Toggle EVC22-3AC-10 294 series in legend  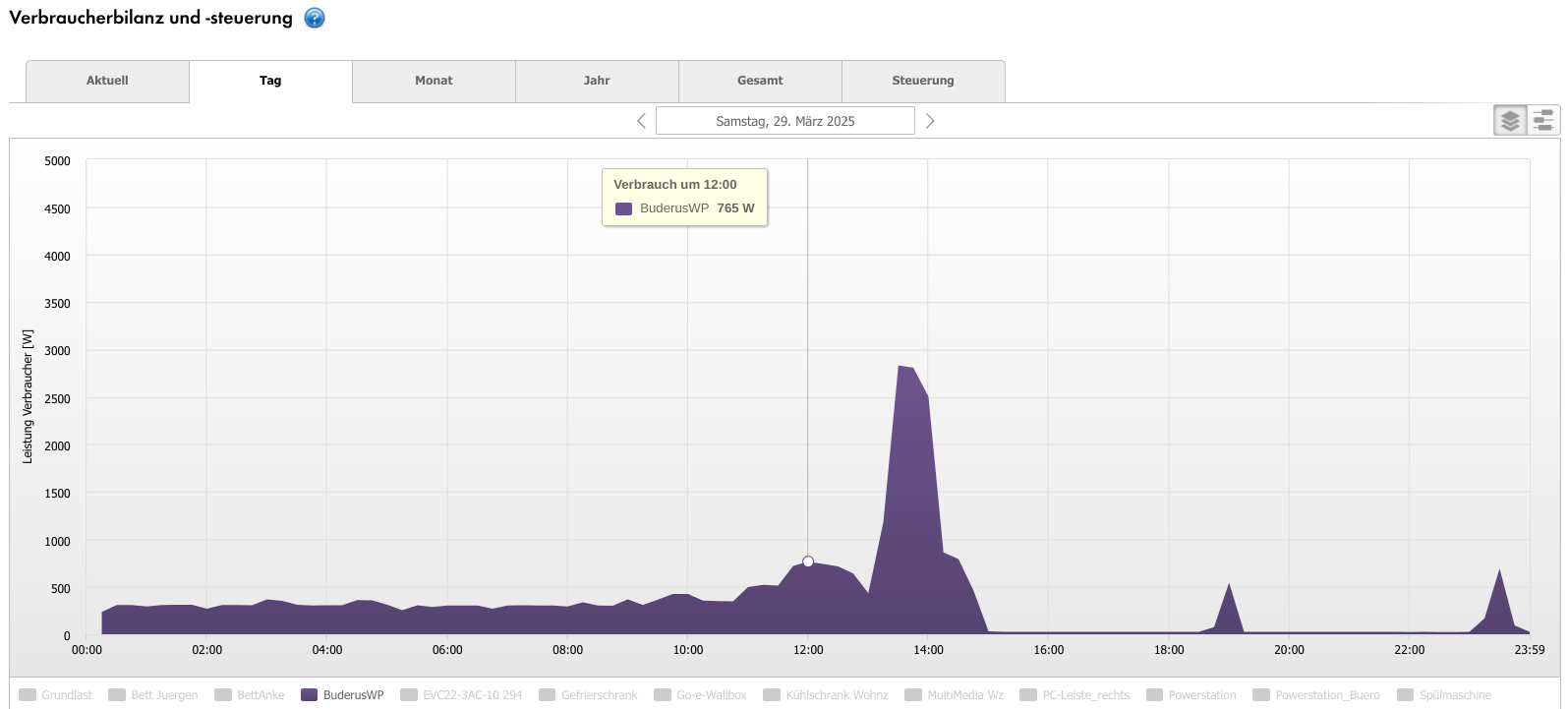pos(461,695)
